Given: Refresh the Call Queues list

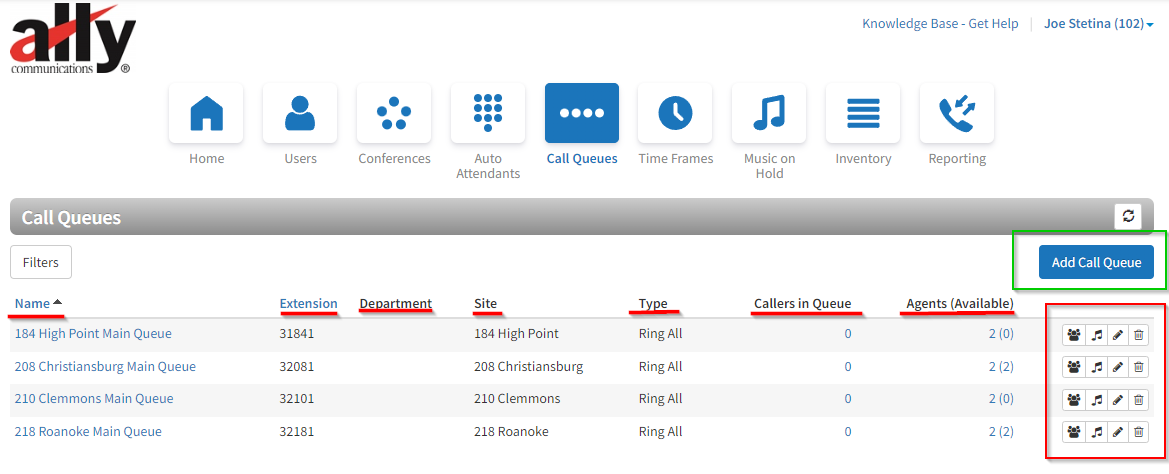Looking at the screenshot, I should (1128, 216).
